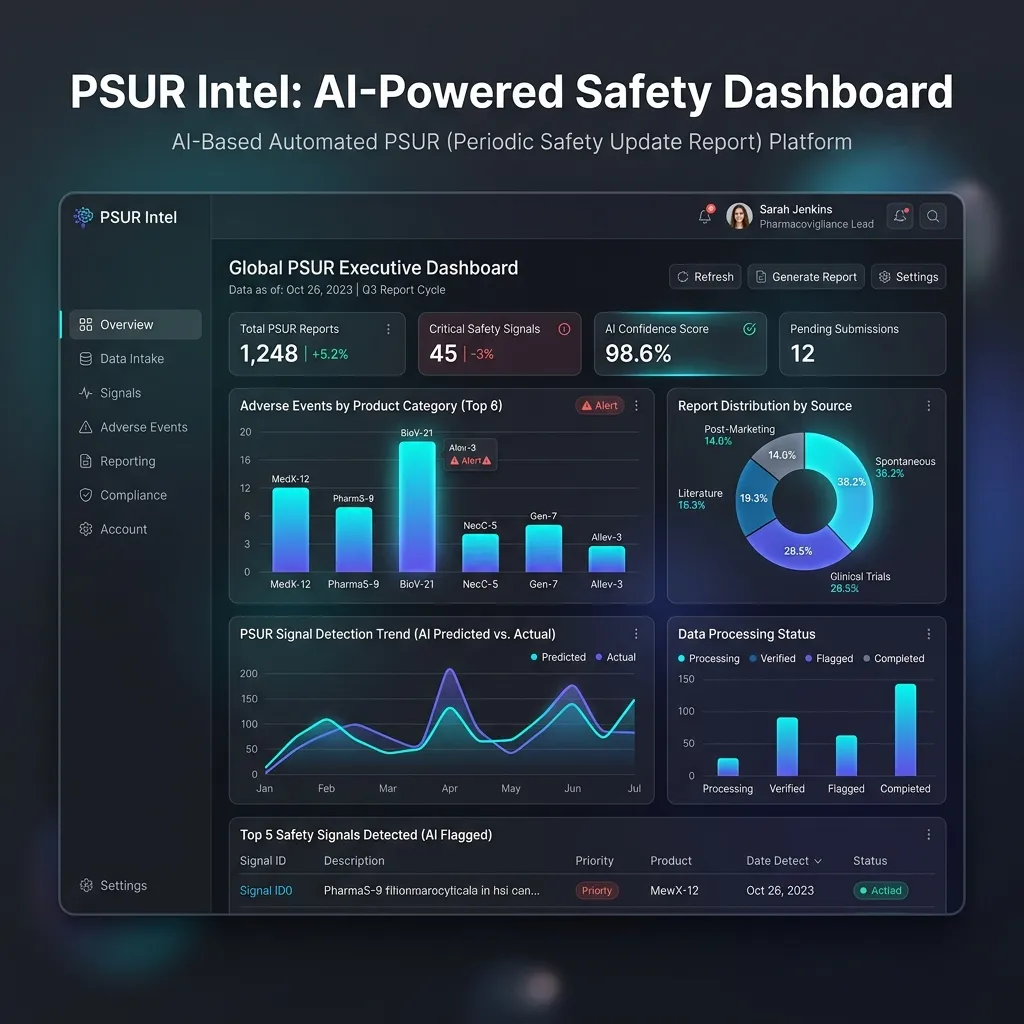Click the Critical Safety Signals value 45

[443, 354]
